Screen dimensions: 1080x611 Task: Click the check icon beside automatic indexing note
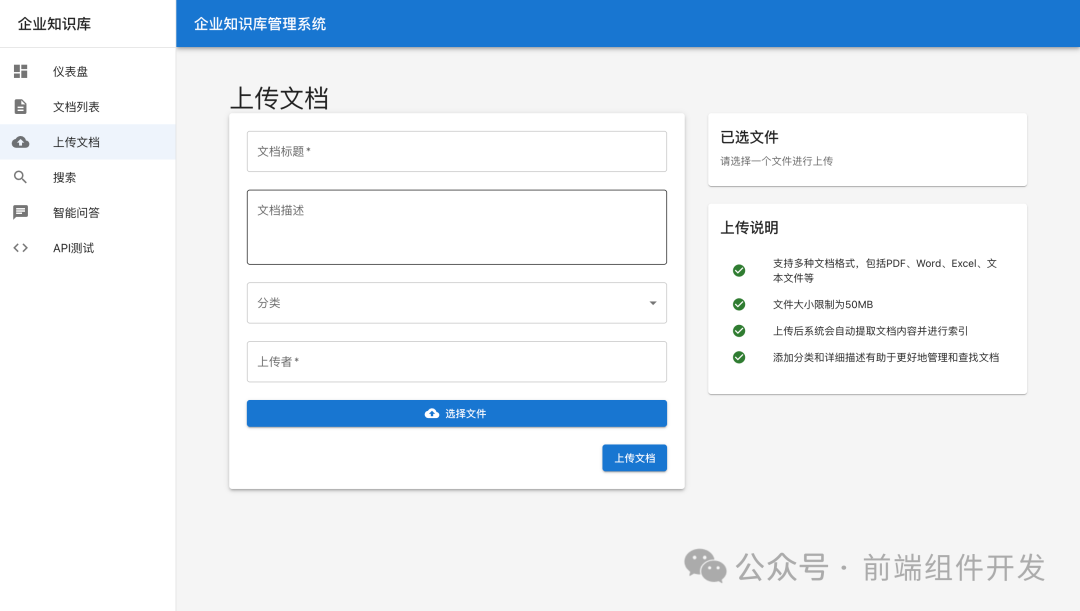tap(739, 330)
